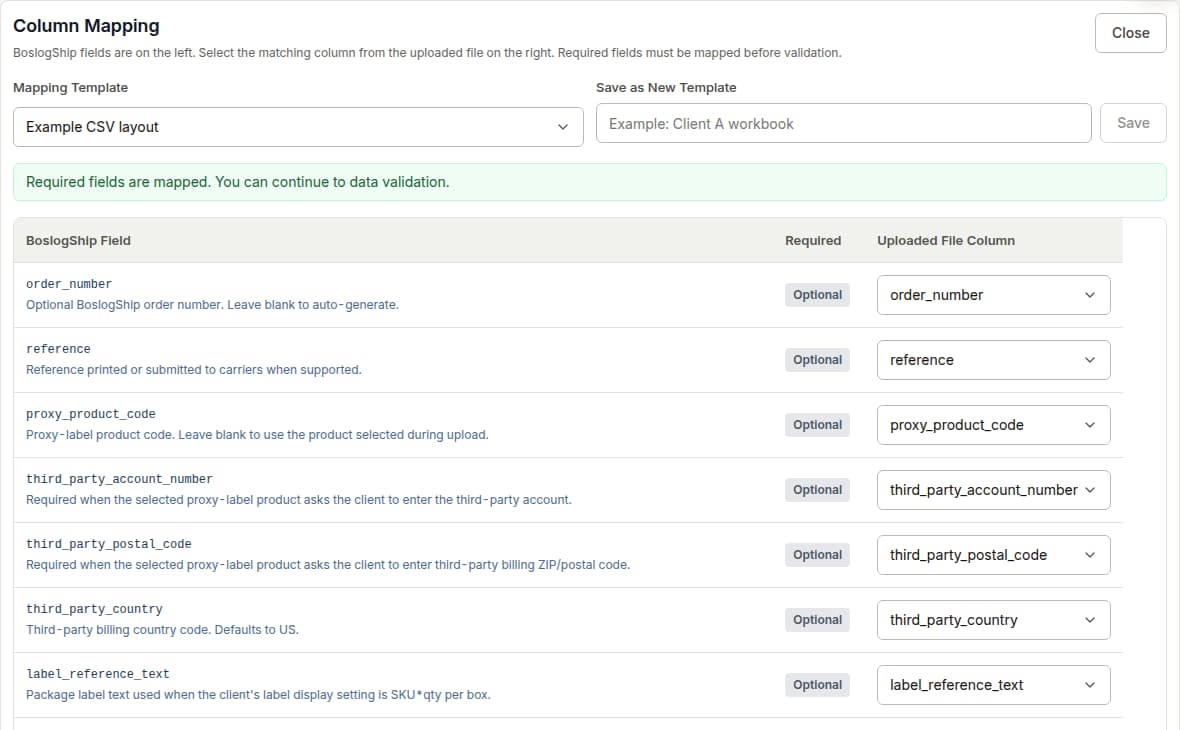Focus the Save as New Template field
The image size is (1180, 730).
coord(843,123)
